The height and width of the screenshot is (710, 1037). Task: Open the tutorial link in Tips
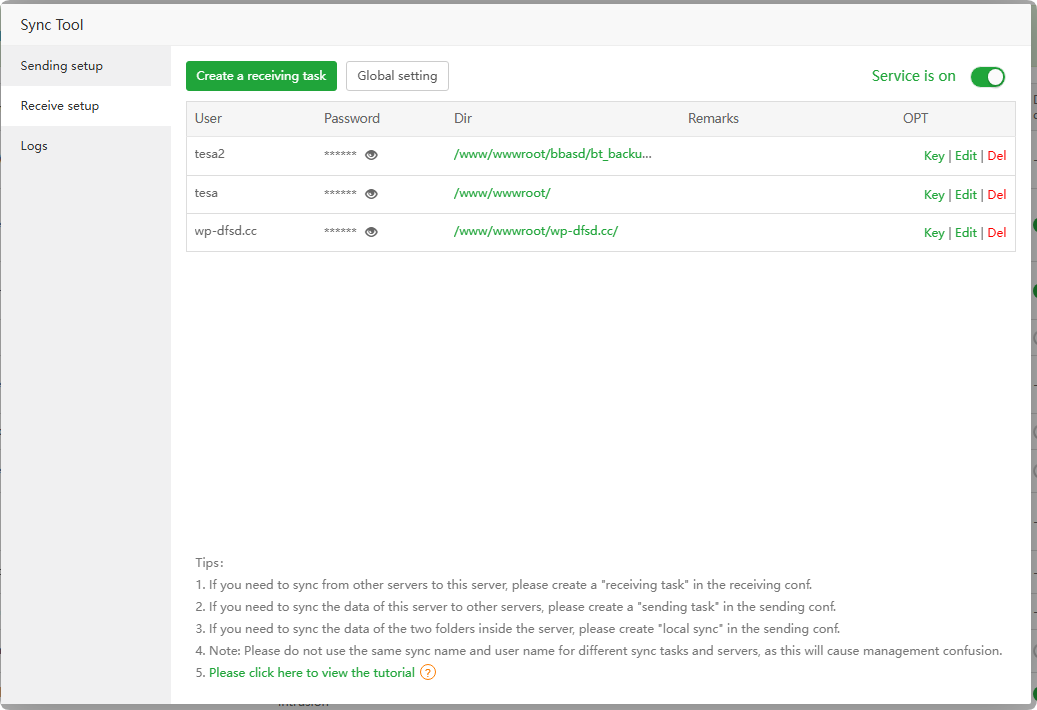click(311, 673)
